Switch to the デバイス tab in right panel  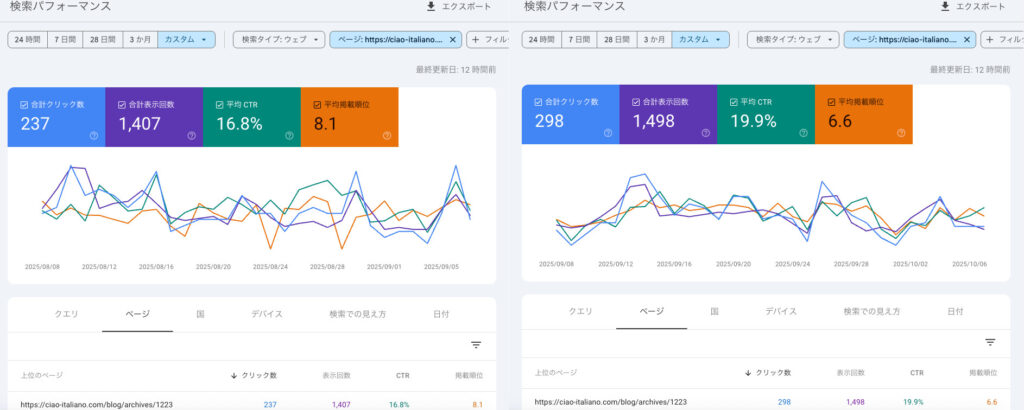(781, 311)
